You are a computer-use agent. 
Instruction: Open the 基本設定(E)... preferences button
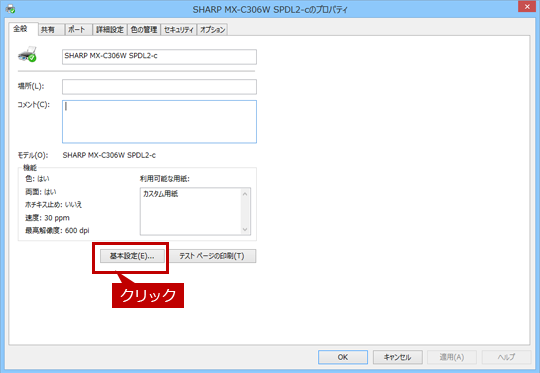coord(132,256)
